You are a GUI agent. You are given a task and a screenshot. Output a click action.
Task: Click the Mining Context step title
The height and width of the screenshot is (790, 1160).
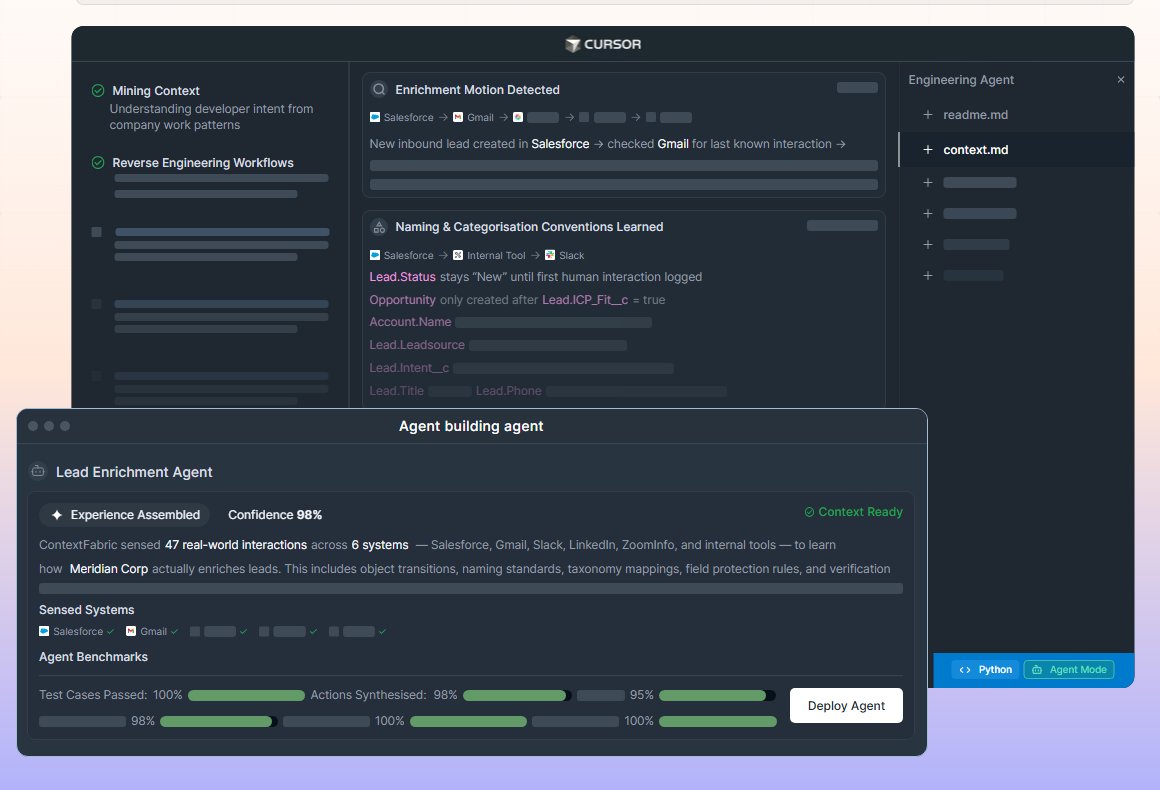[x=156, y=90]
